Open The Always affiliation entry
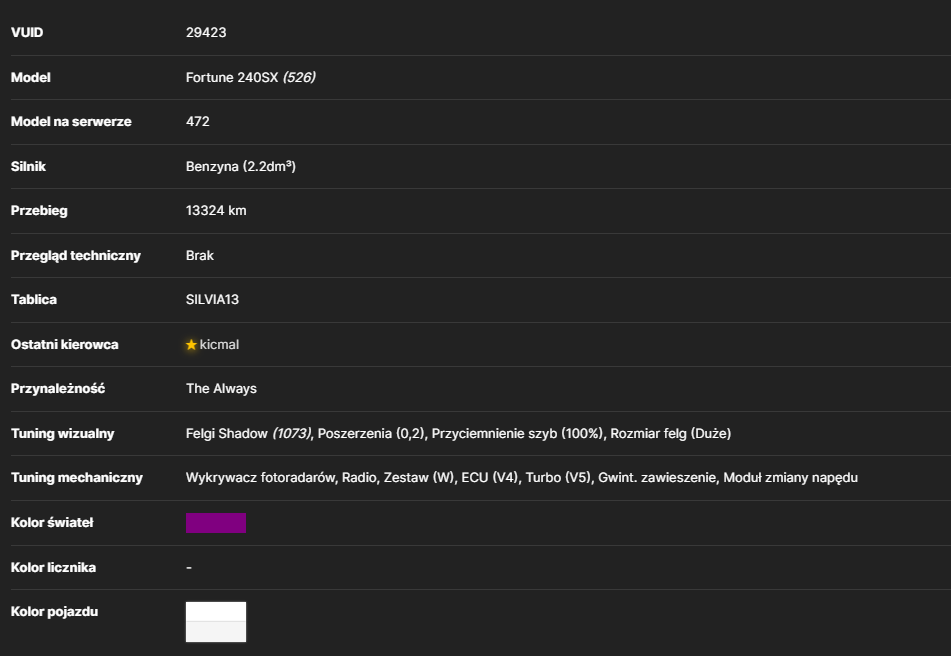The image size is (951, 656). [221, 389]
